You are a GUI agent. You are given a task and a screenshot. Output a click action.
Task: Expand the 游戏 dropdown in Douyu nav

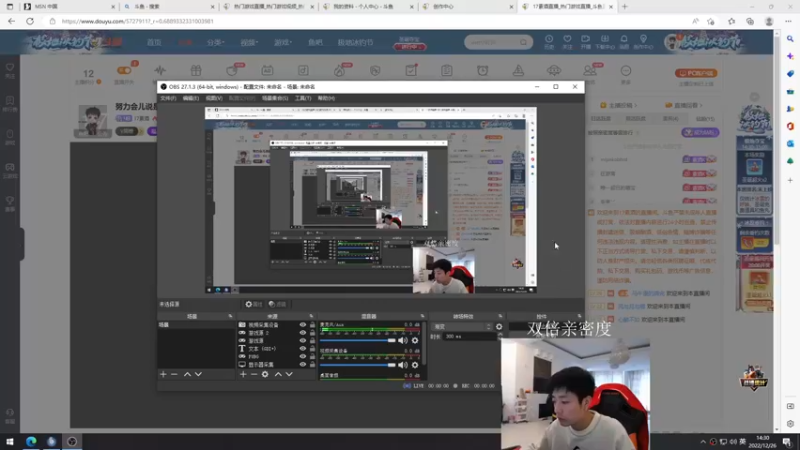[283, 43]
